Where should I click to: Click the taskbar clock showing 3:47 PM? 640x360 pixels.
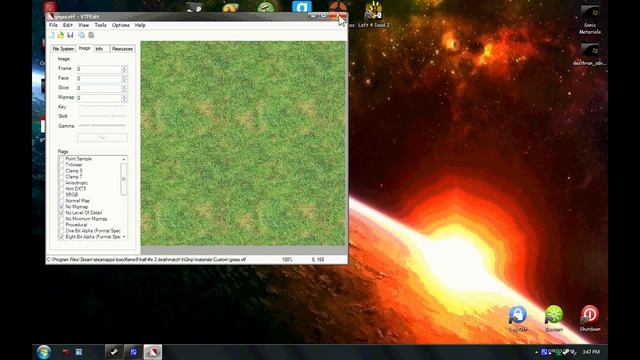(591, 352)
